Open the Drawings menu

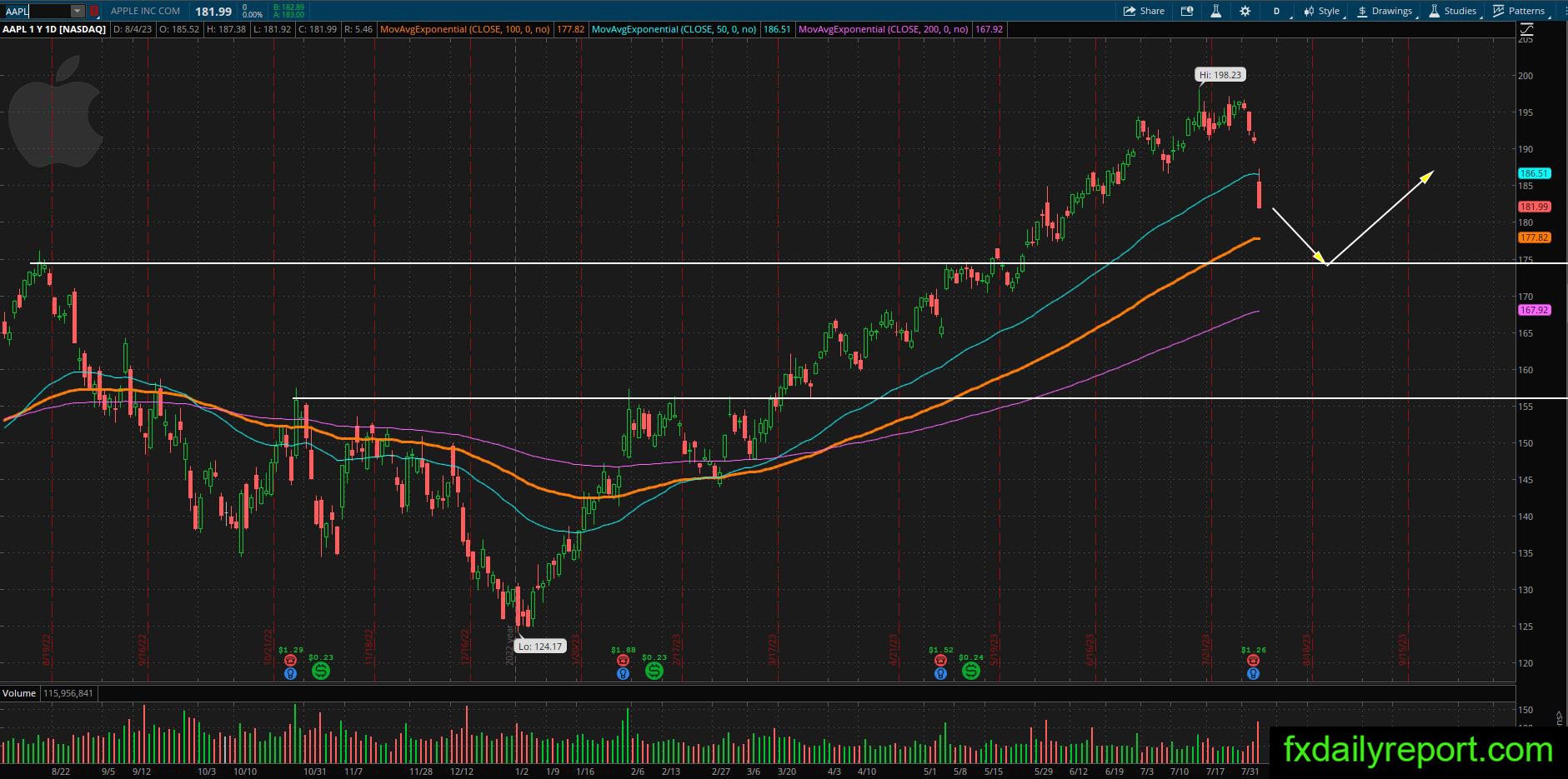[1385, 11]
